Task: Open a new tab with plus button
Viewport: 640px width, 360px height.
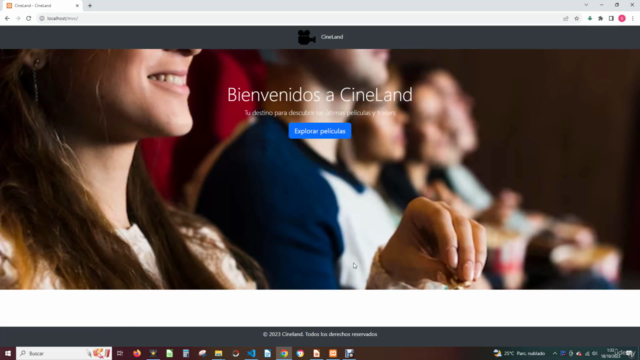Action: click(90, 6)
